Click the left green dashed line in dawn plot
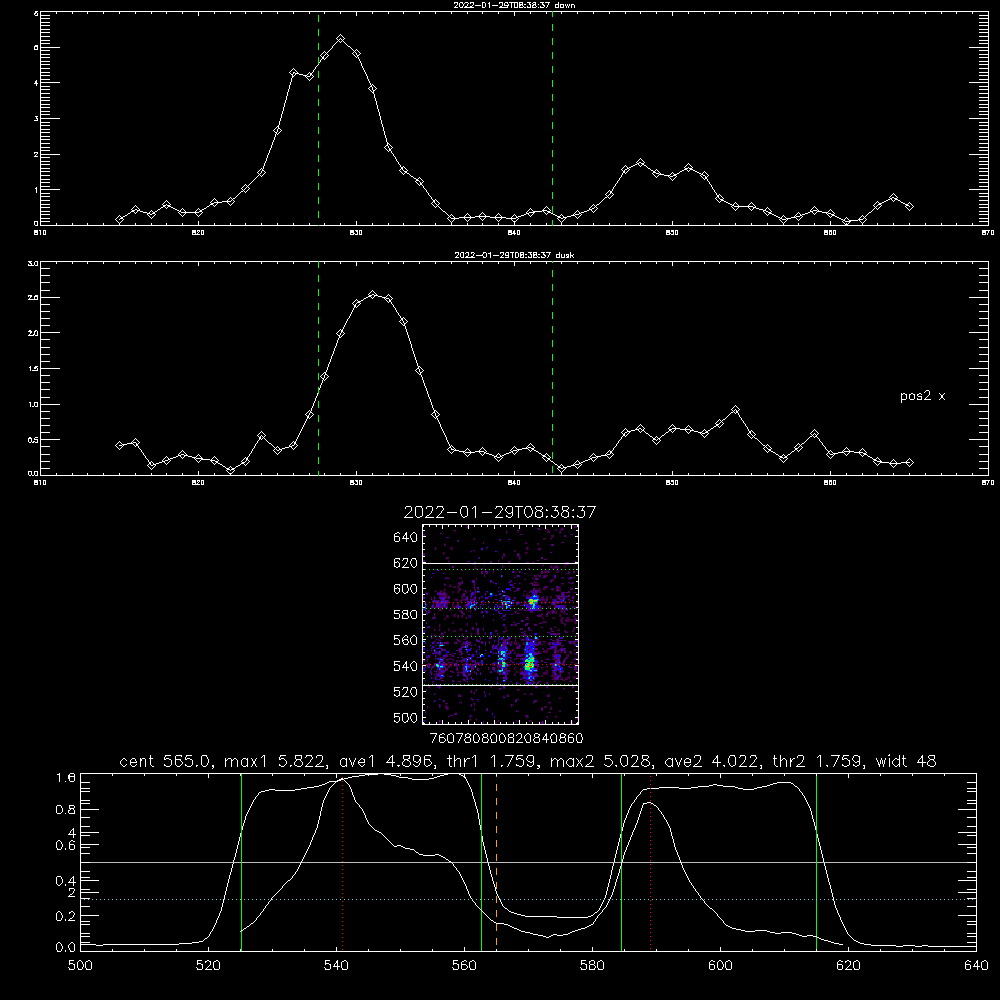The width and height of the screenshot is (1000, 1000). click(318, 118)
